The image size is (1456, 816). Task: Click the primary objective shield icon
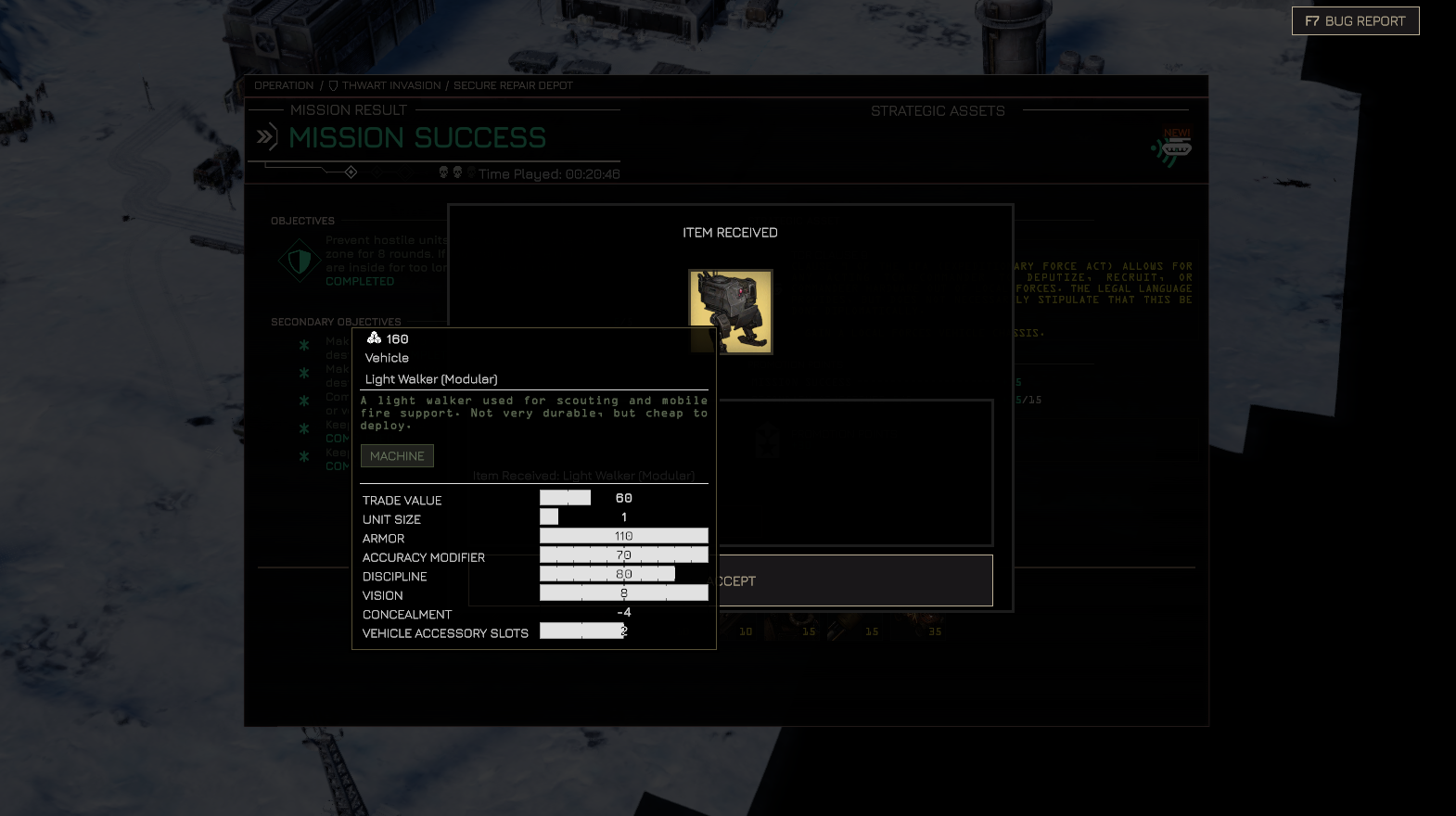pyautogui.click(x=300, y=261)
